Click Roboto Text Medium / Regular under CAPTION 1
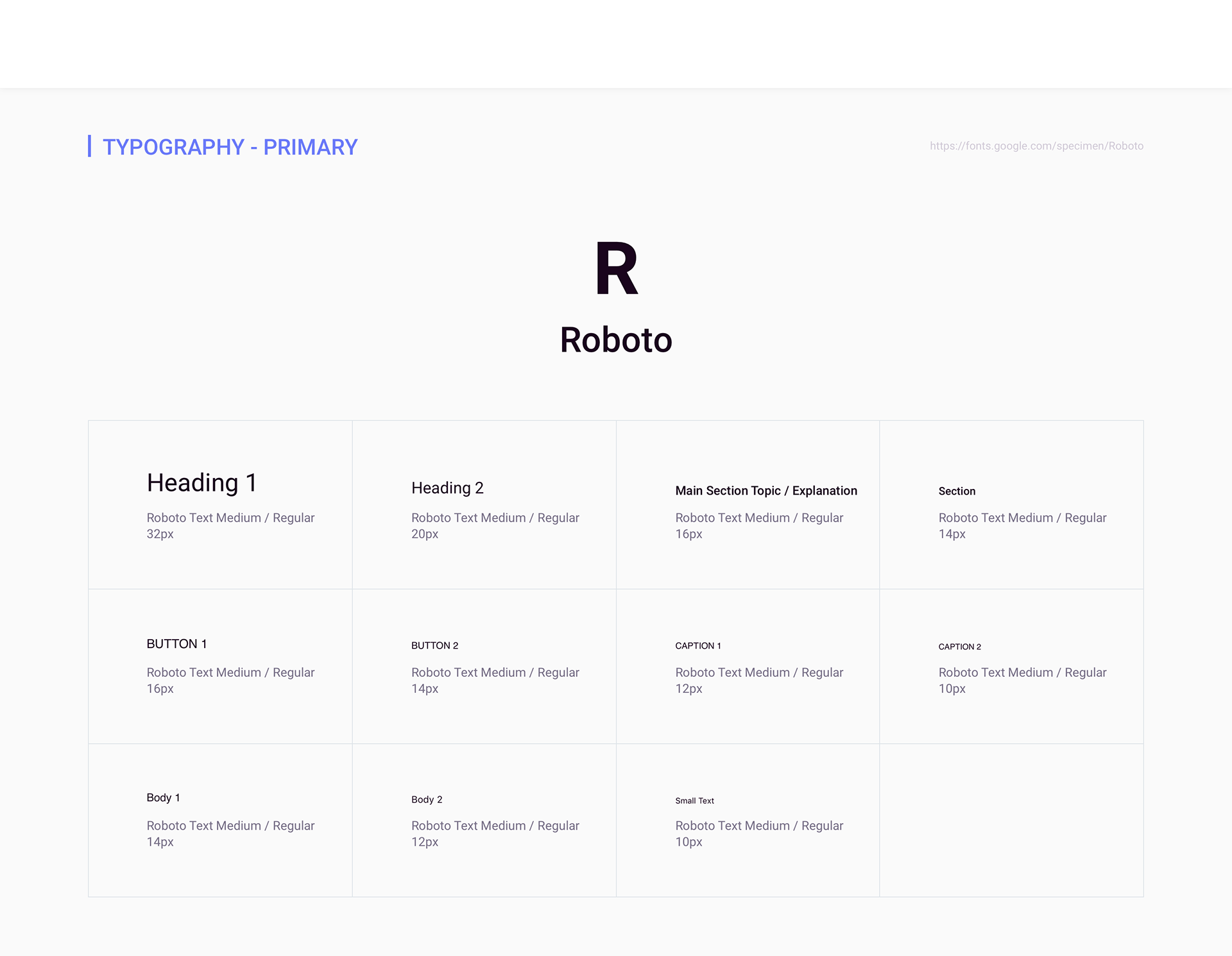This screenshot has width=1232, height=956. [759, 672]
